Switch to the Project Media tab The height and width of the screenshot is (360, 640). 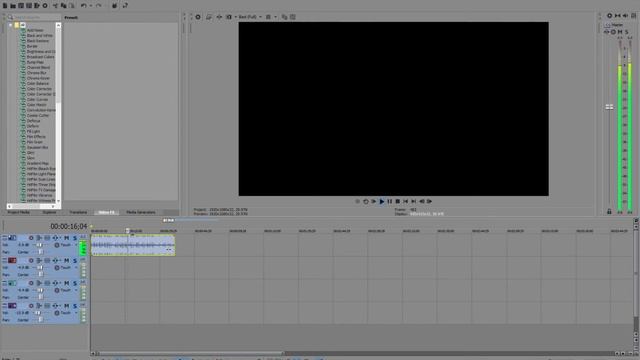(x=19, y=212)
